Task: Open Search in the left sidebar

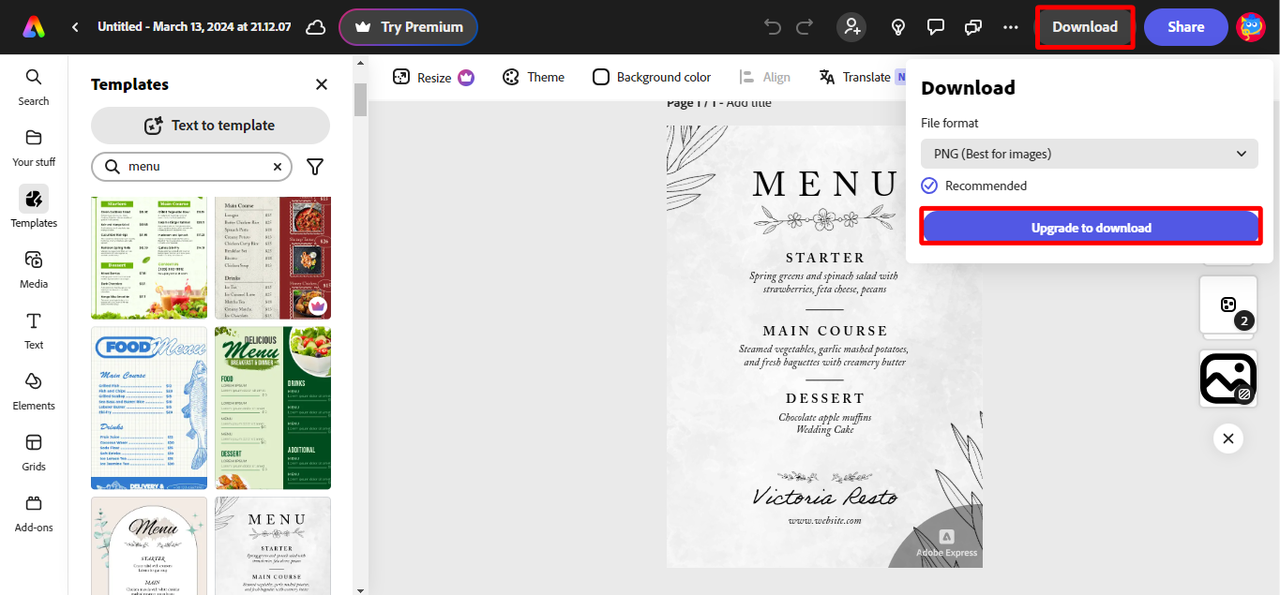Action: click(x=33, y=87)
